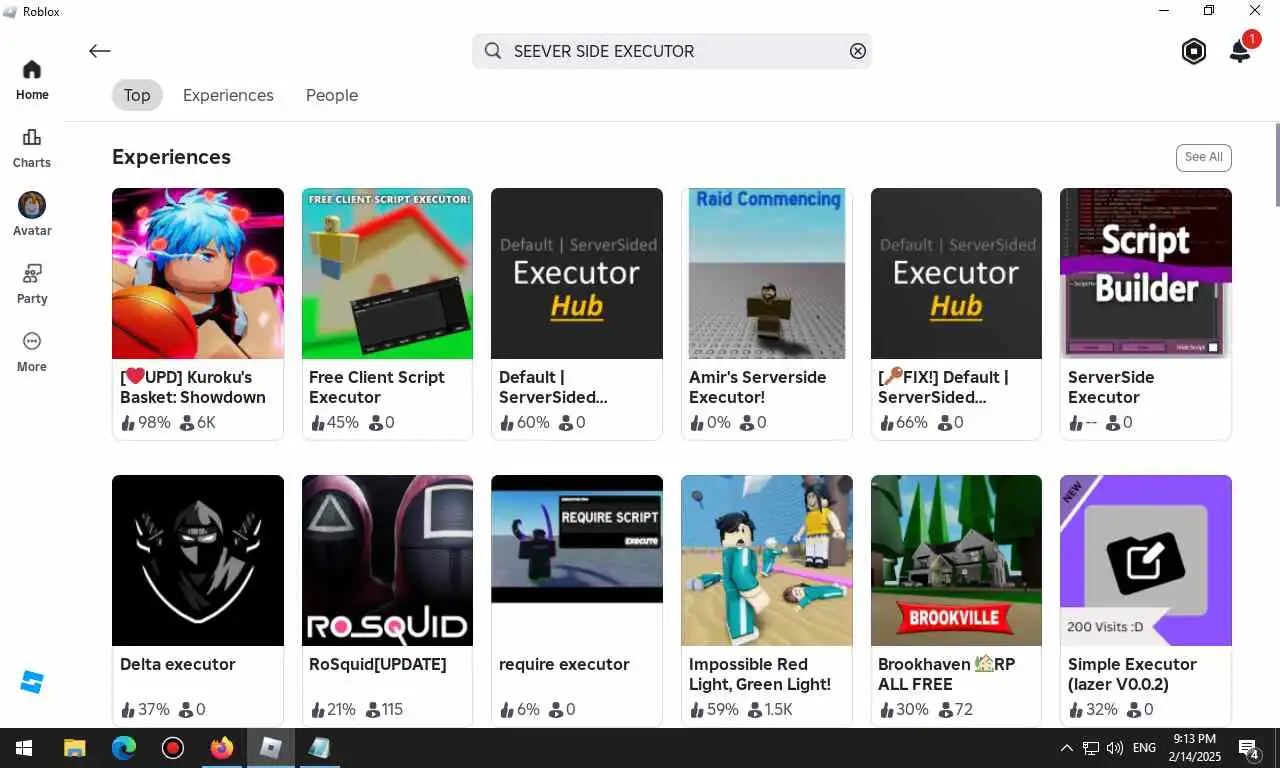
Task: Open the Brookville Brookhaven RP thumbnail
Action: click(956, 560)
